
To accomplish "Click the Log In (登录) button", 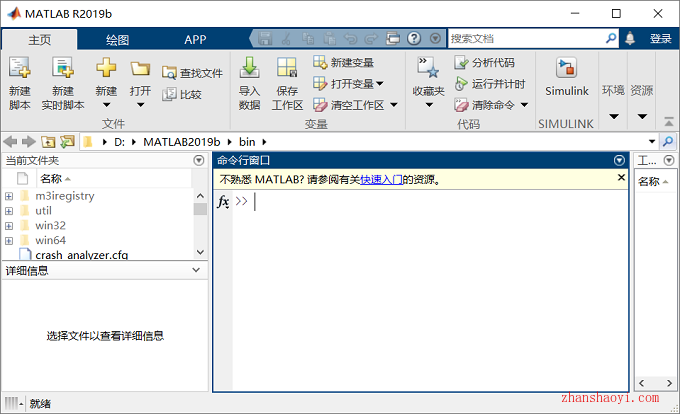I will (x=660, y=39).
